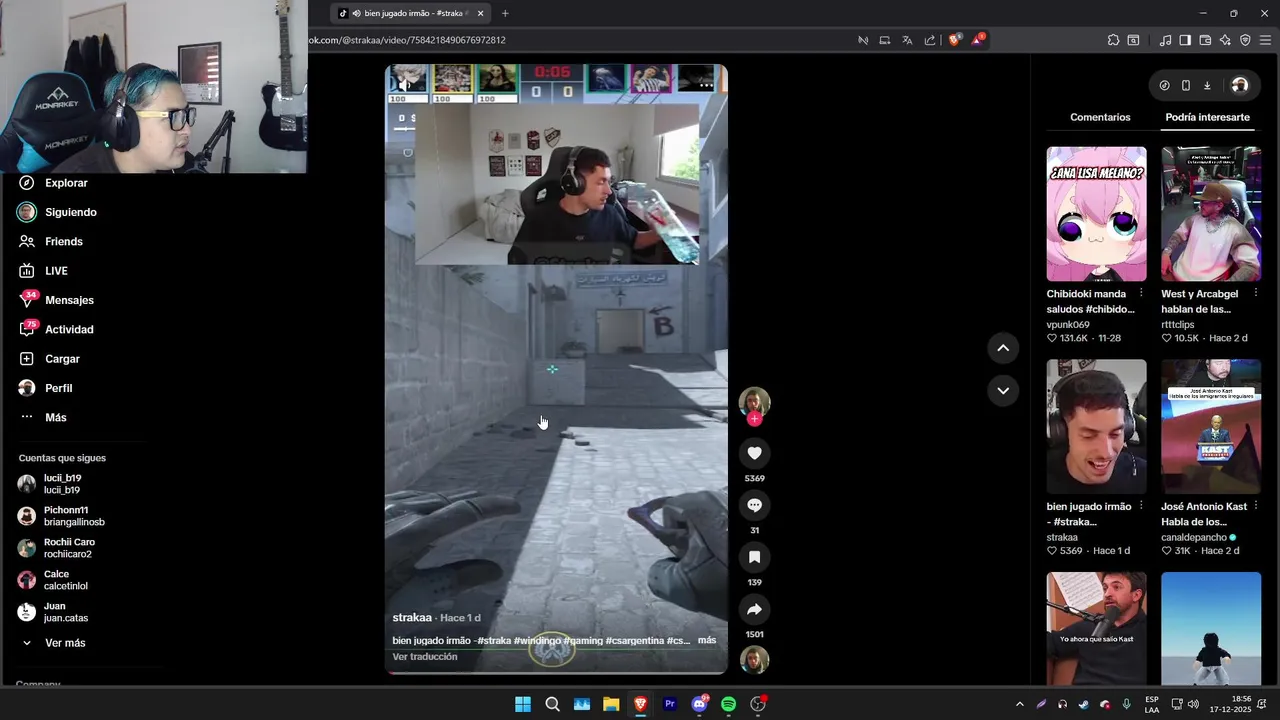The height and width of the screenshot is (720, 1280).
Task: Open Juan juan.catas account
Action: point(65,612)
